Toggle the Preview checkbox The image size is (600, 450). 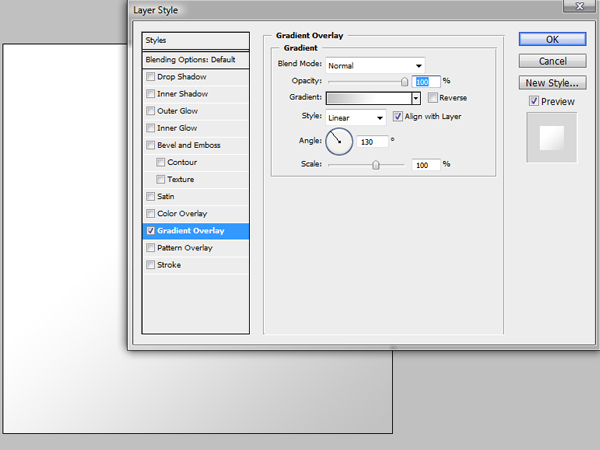[x=534, y=101]
